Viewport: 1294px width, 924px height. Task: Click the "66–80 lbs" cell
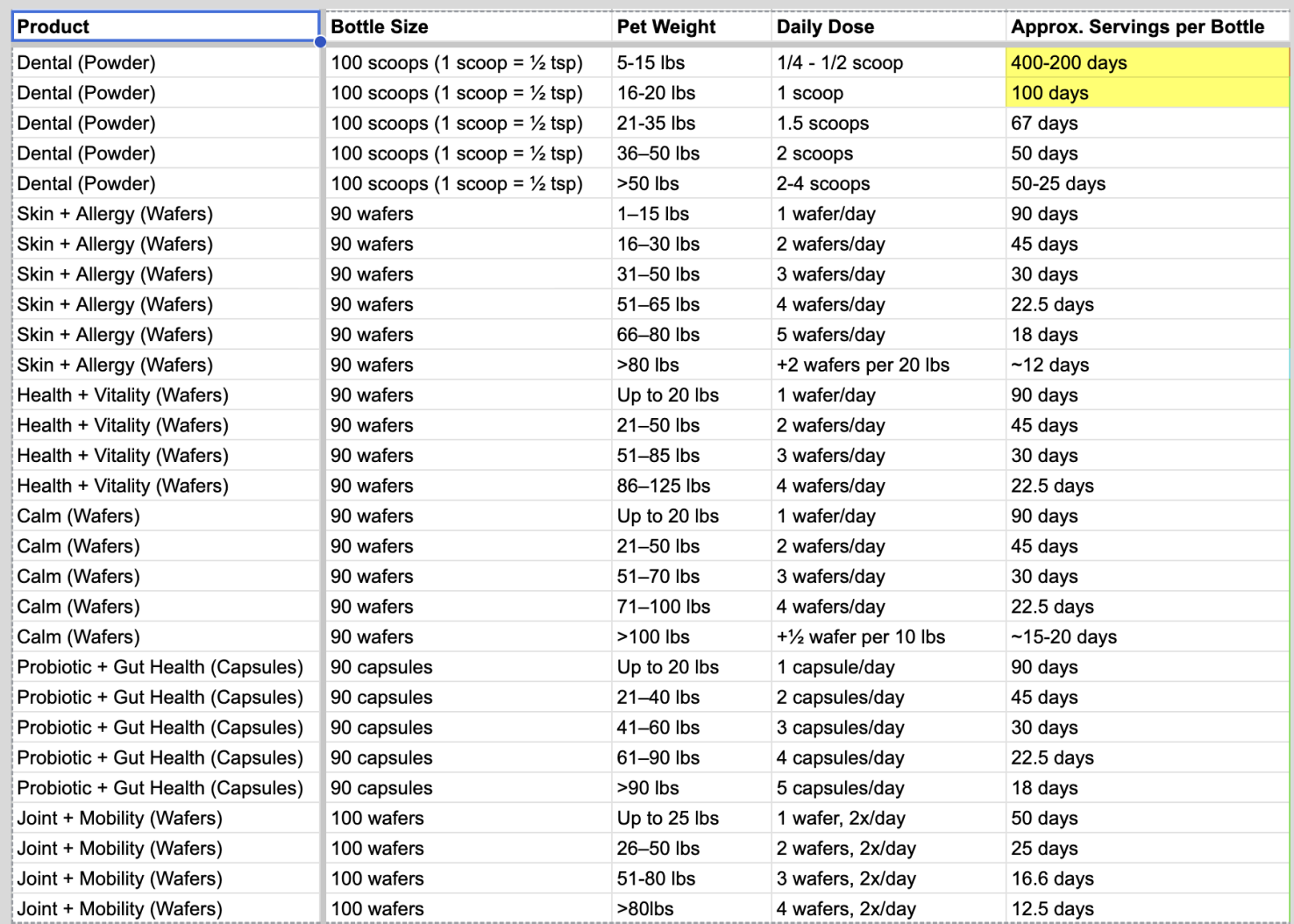click(x=692, y=335)
